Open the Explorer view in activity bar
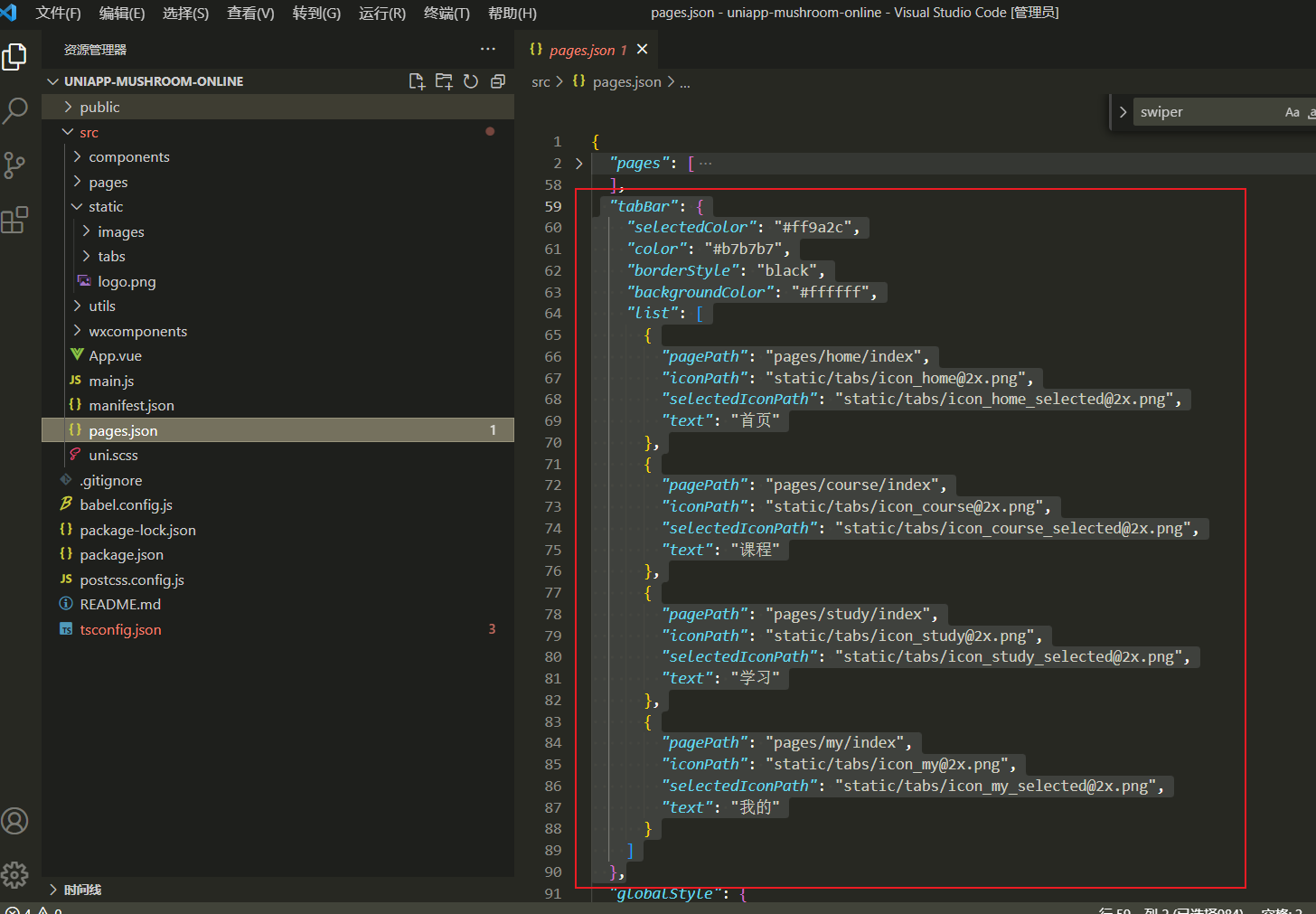Image resolution: width=1316 pixels, height=914 pixels. click(14, 56)
